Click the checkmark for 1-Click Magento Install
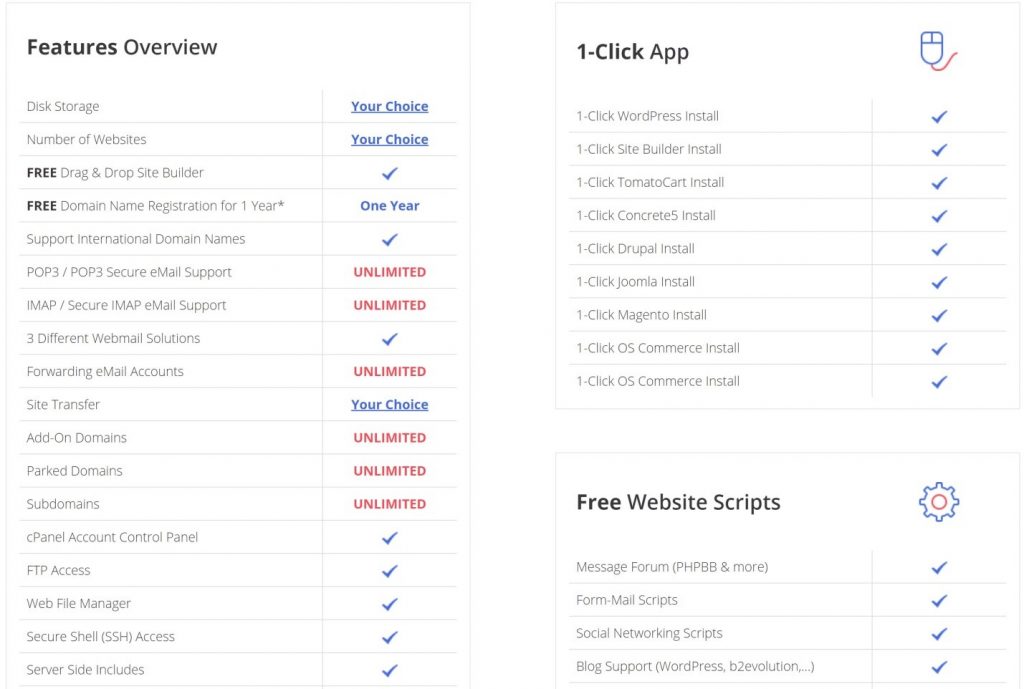This screenshot has width=1024, height=689. pos(939,316)
